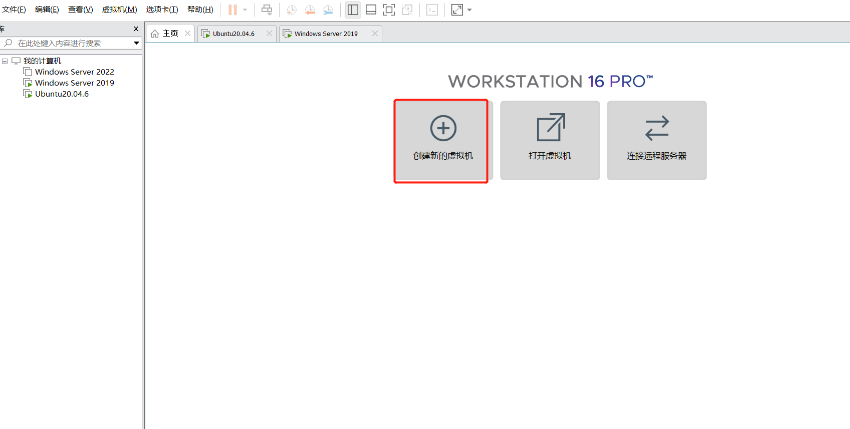This screenshot has width=850, height=429.
Task: Select Windows Server 2019 in library tree
Action: click(75, 83)
